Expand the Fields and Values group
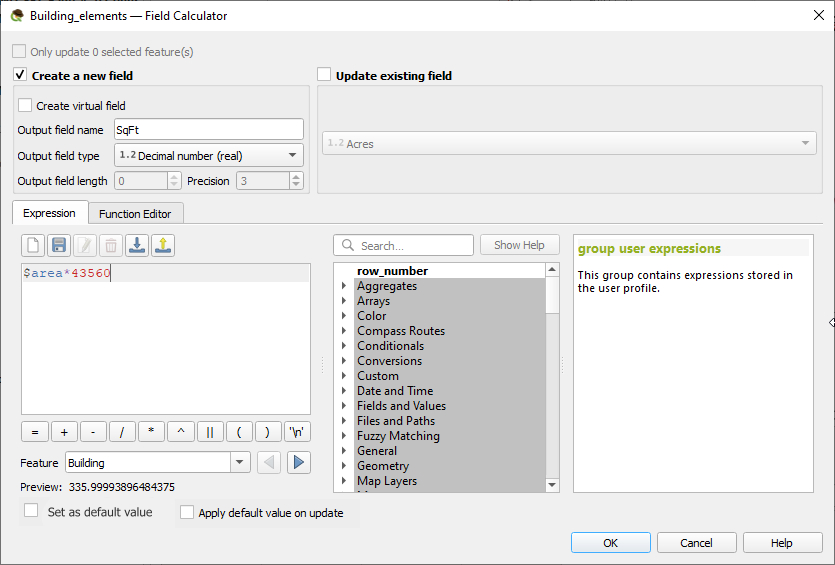The width and height of the screenshot is (835, 565). pos(344,405)
